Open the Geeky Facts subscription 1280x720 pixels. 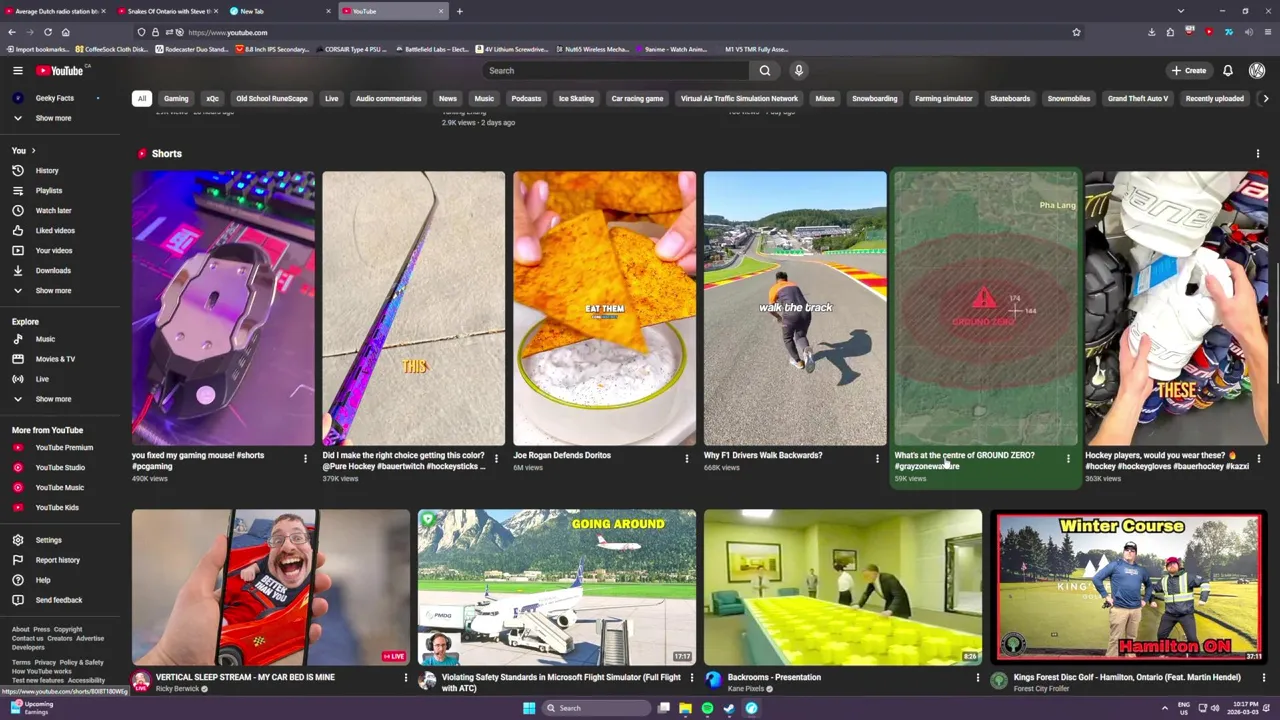pos(55,98)
